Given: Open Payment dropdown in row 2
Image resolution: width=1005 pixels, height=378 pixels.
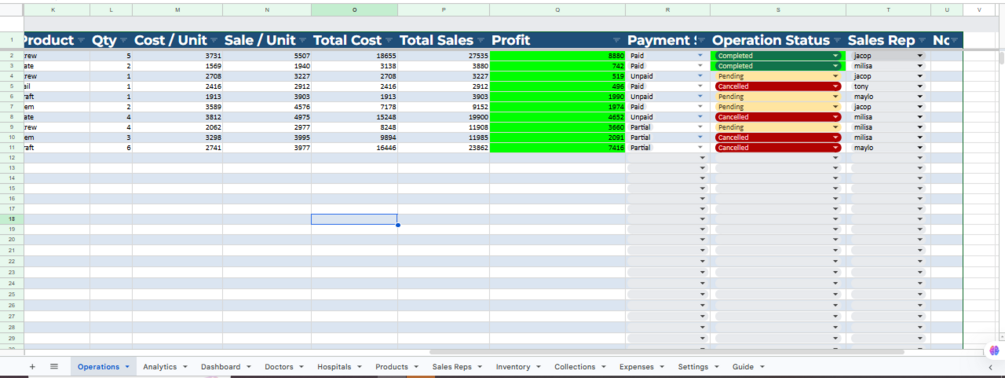Looking at the screenshot, I should [700, 56].
